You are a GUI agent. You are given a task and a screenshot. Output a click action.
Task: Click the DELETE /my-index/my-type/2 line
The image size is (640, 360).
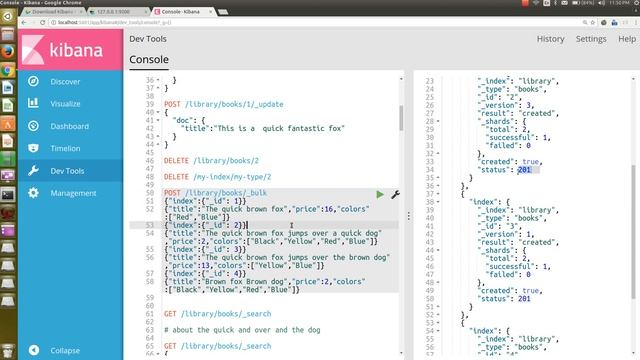(x=218, y=177)
